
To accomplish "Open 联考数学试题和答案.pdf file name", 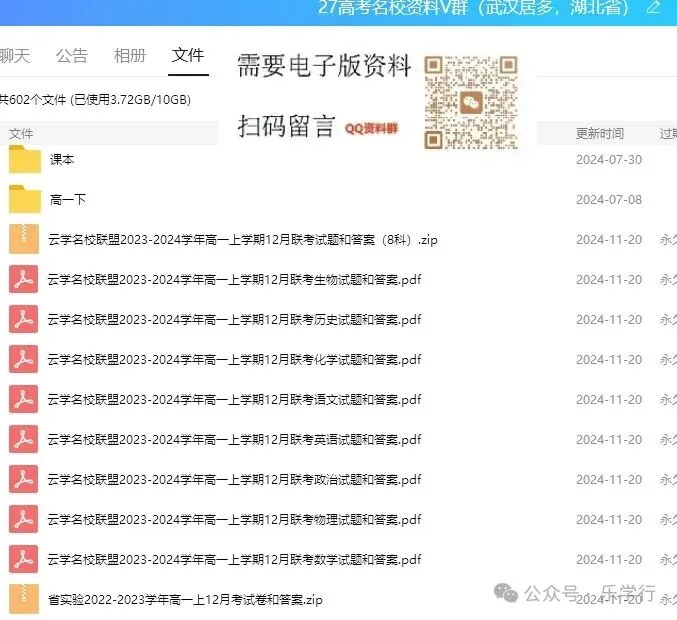I will 234,560.
